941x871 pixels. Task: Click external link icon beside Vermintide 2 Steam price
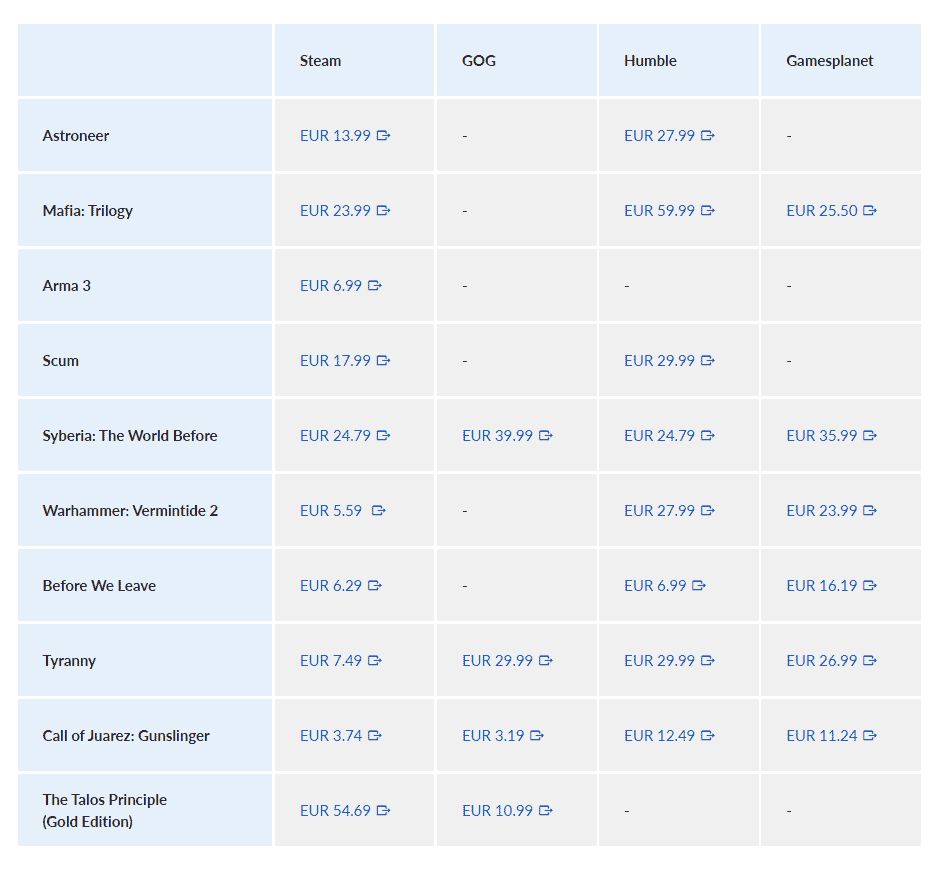click(x=379, y=511)
